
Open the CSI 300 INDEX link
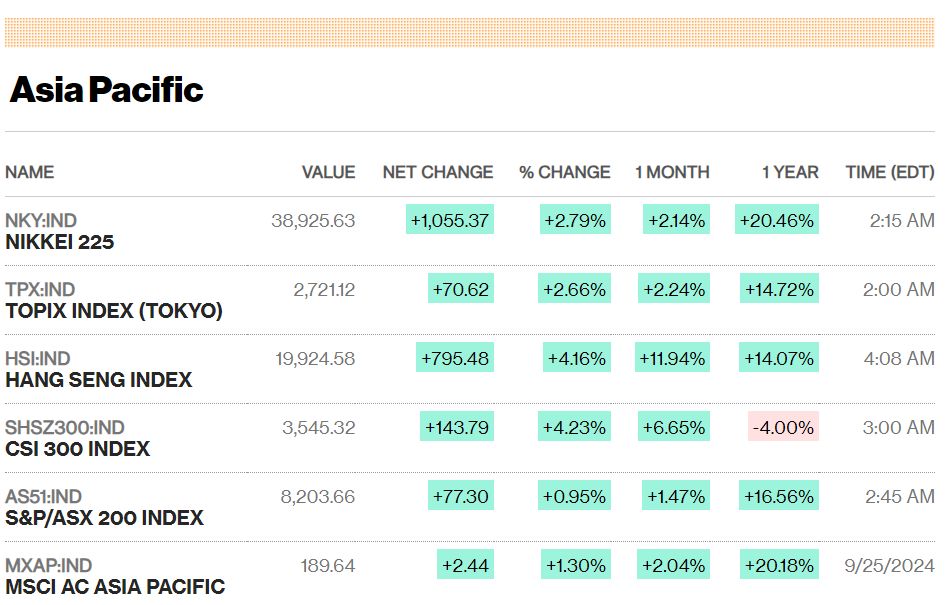point(77,449)
